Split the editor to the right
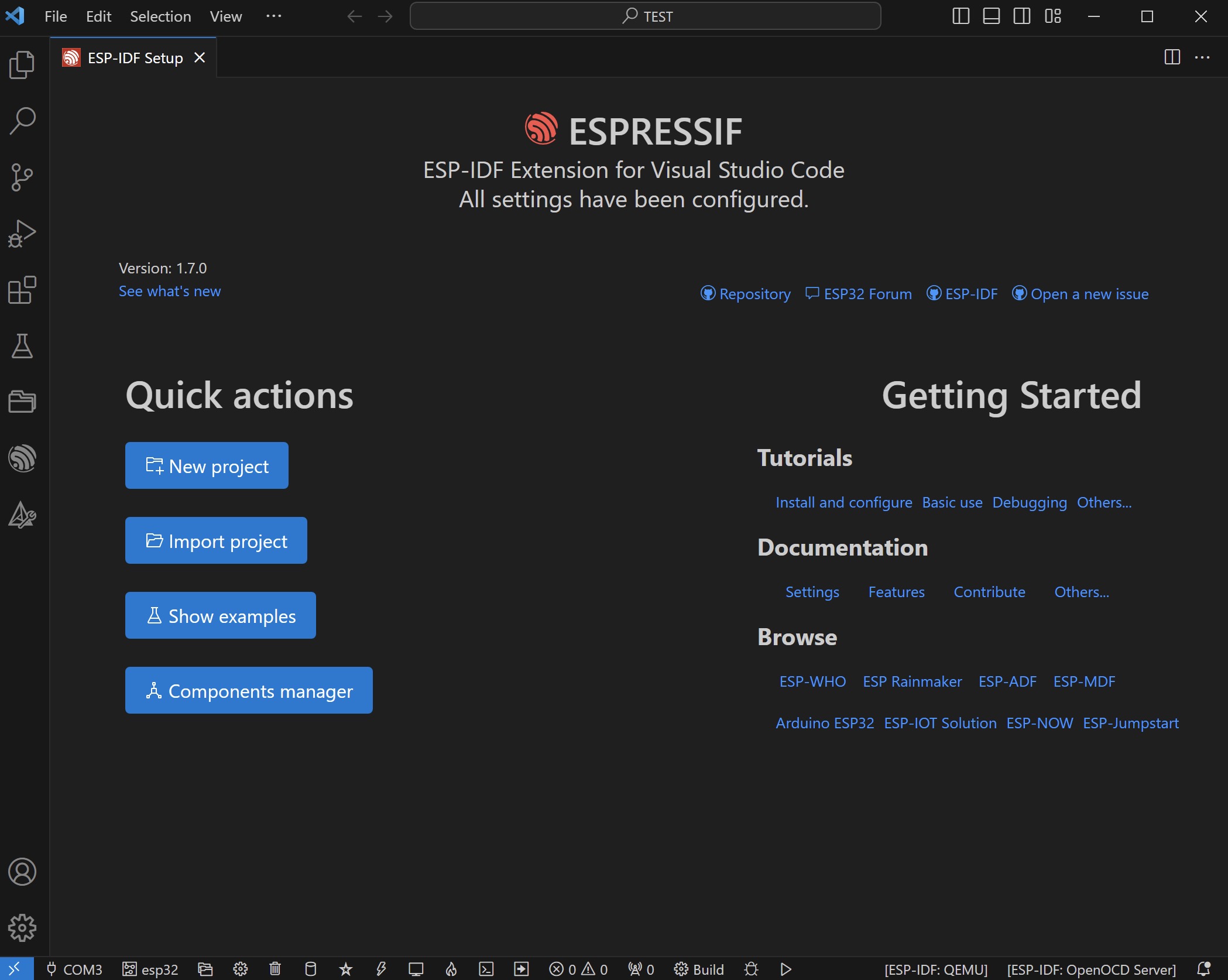The height and width of the screenshot is (980, 1228). tap(1172, 57)
